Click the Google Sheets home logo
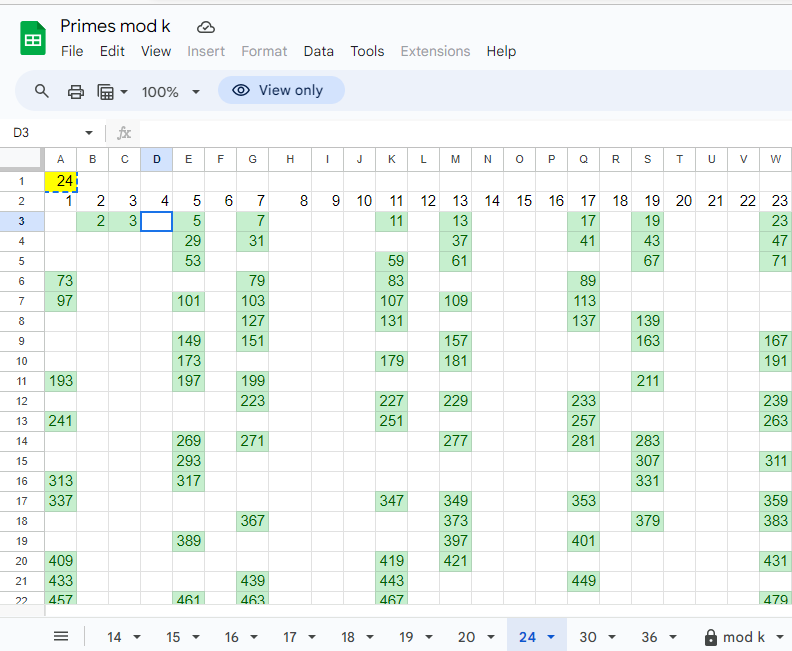The height and width of the screenshot is (651, 792). pyautogui.click(x=33, y=38)
